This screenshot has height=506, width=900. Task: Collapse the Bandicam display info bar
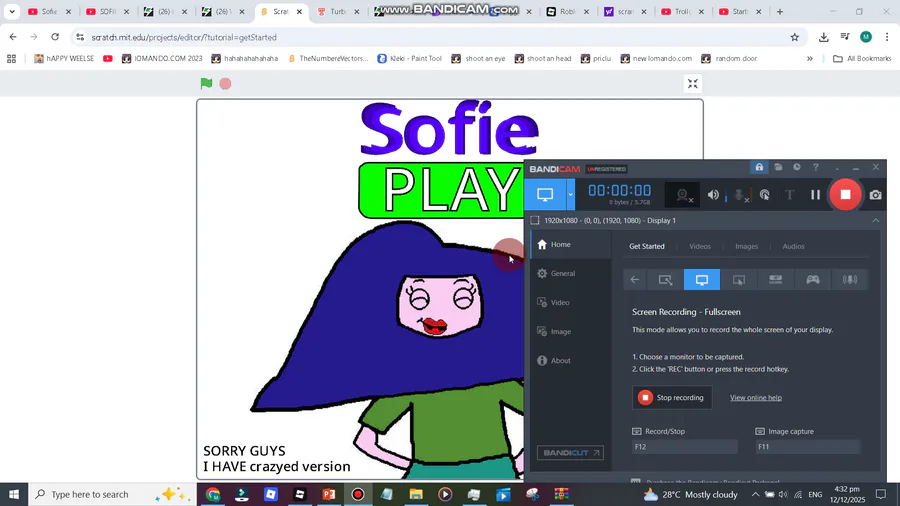coord(875,220)
